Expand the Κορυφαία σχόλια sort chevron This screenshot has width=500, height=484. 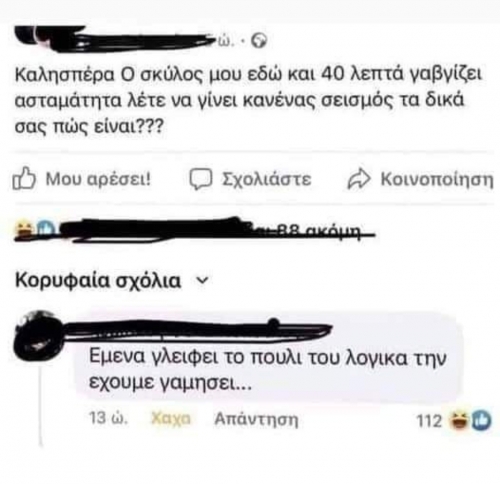(x=203, y=280)
